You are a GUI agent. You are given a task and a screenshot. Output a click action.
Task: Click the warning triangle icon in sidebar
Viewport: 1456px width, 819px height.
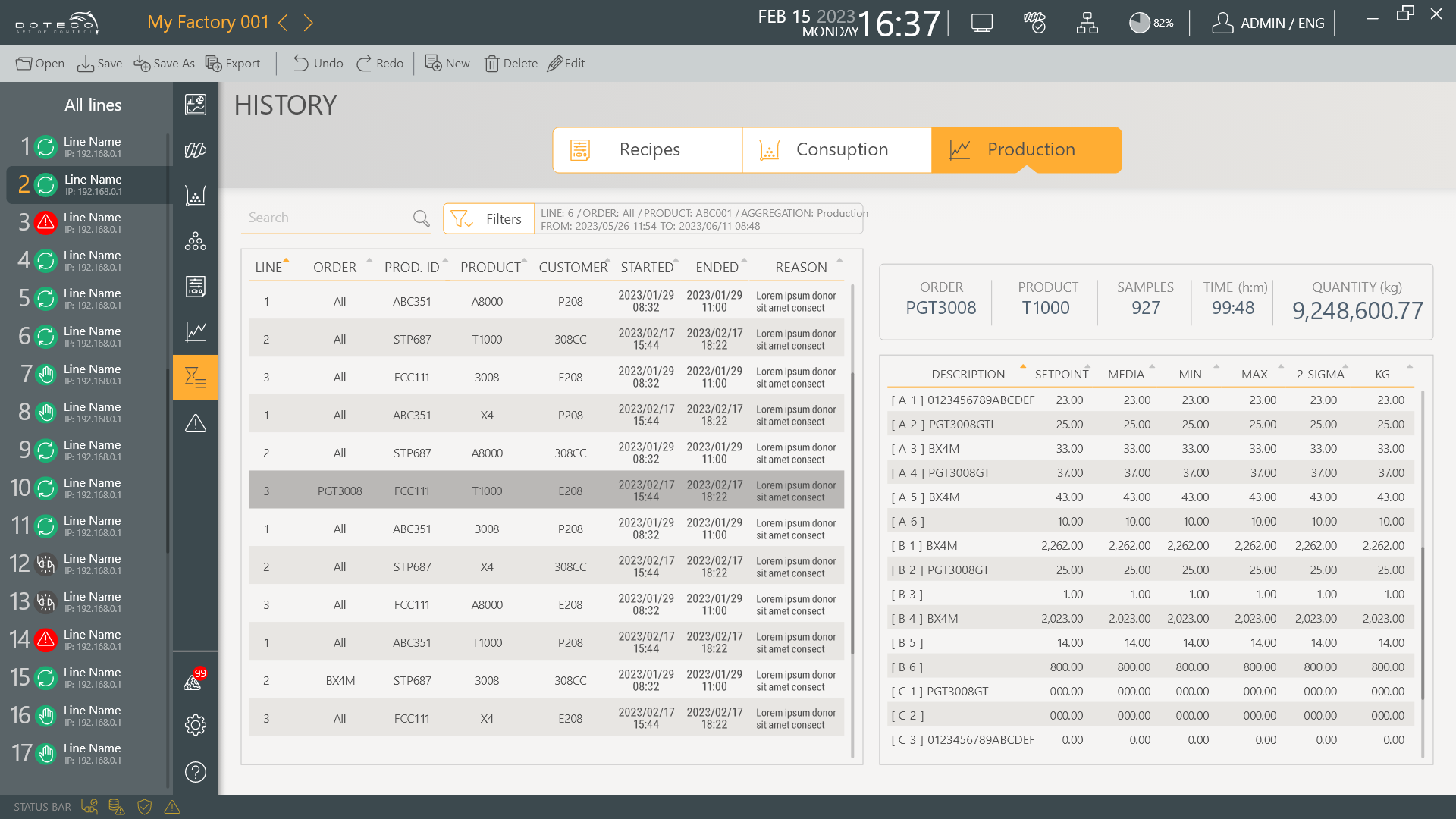point(196,423)
